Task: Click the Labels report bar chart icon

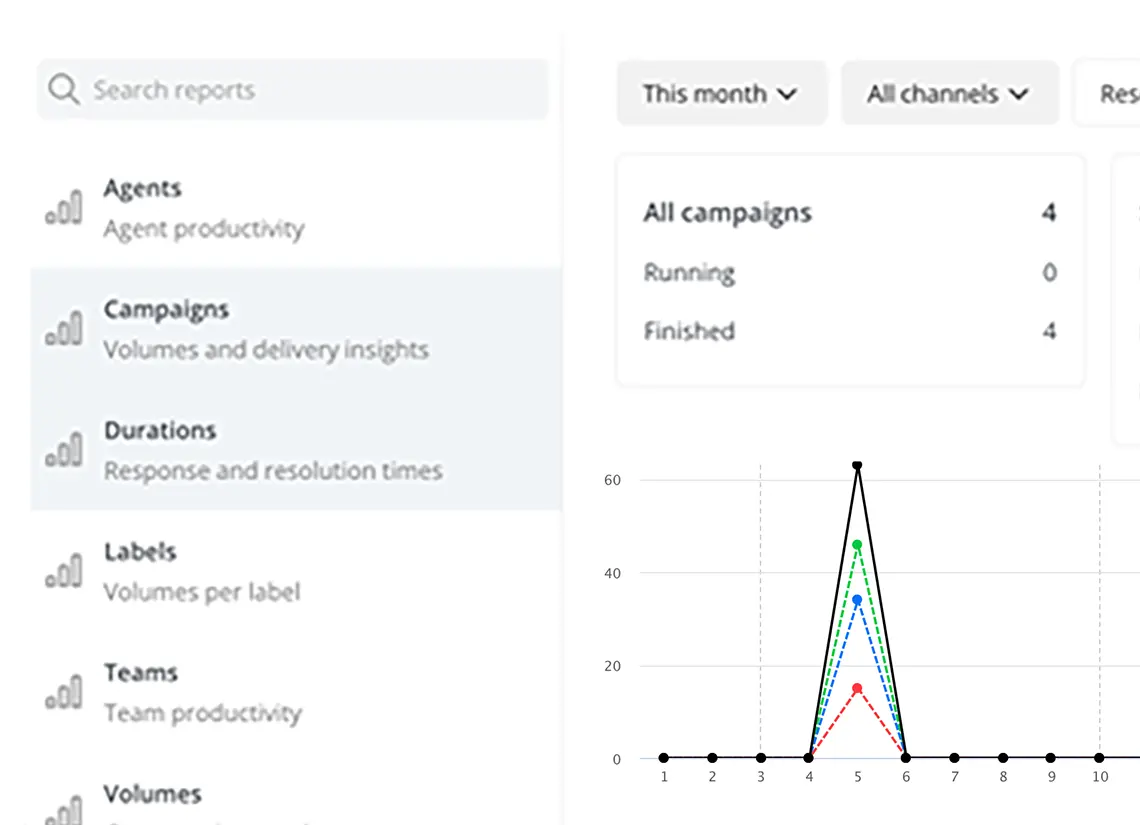Action: click(x=64, y=572)
